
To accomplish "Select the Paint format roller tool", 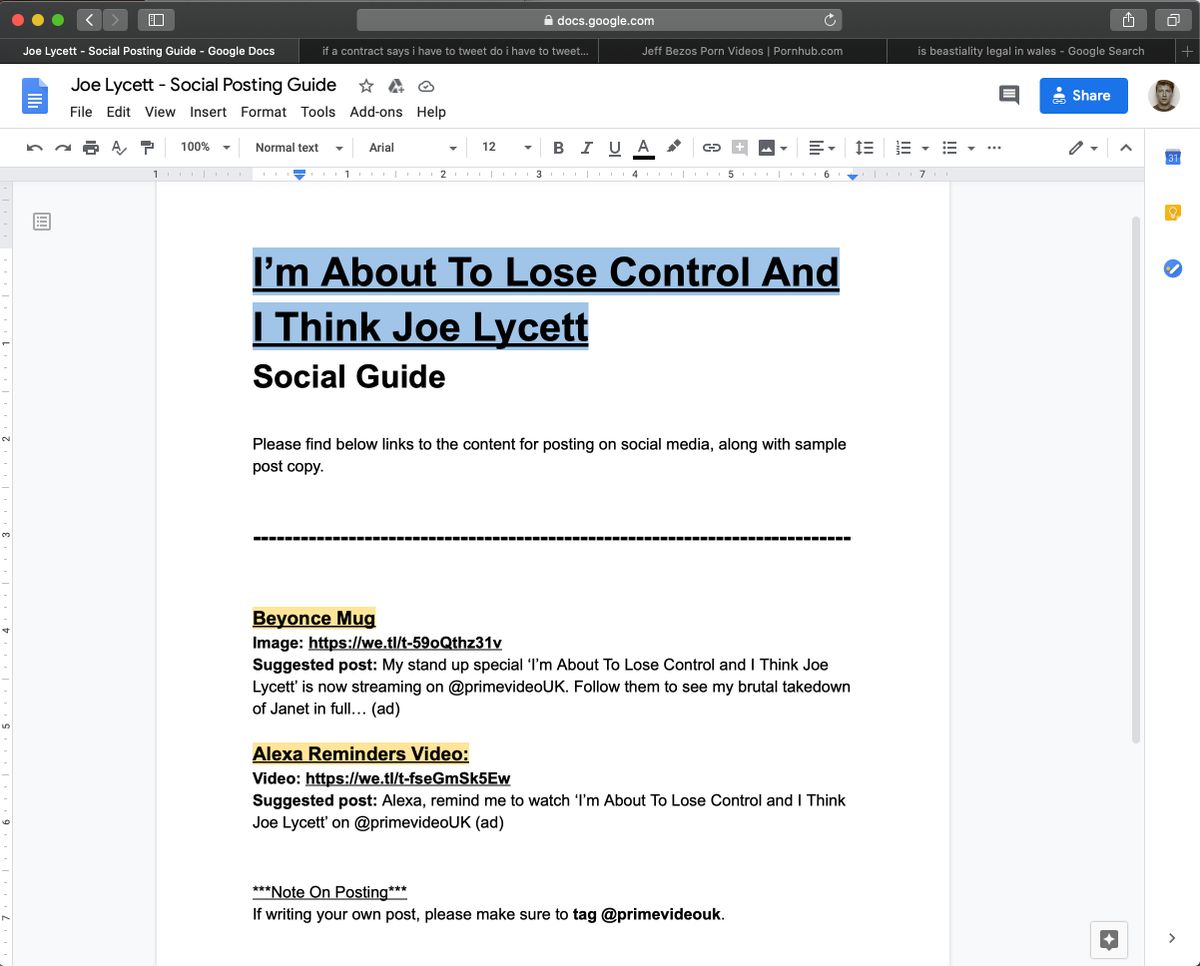I will click(148, 148).
